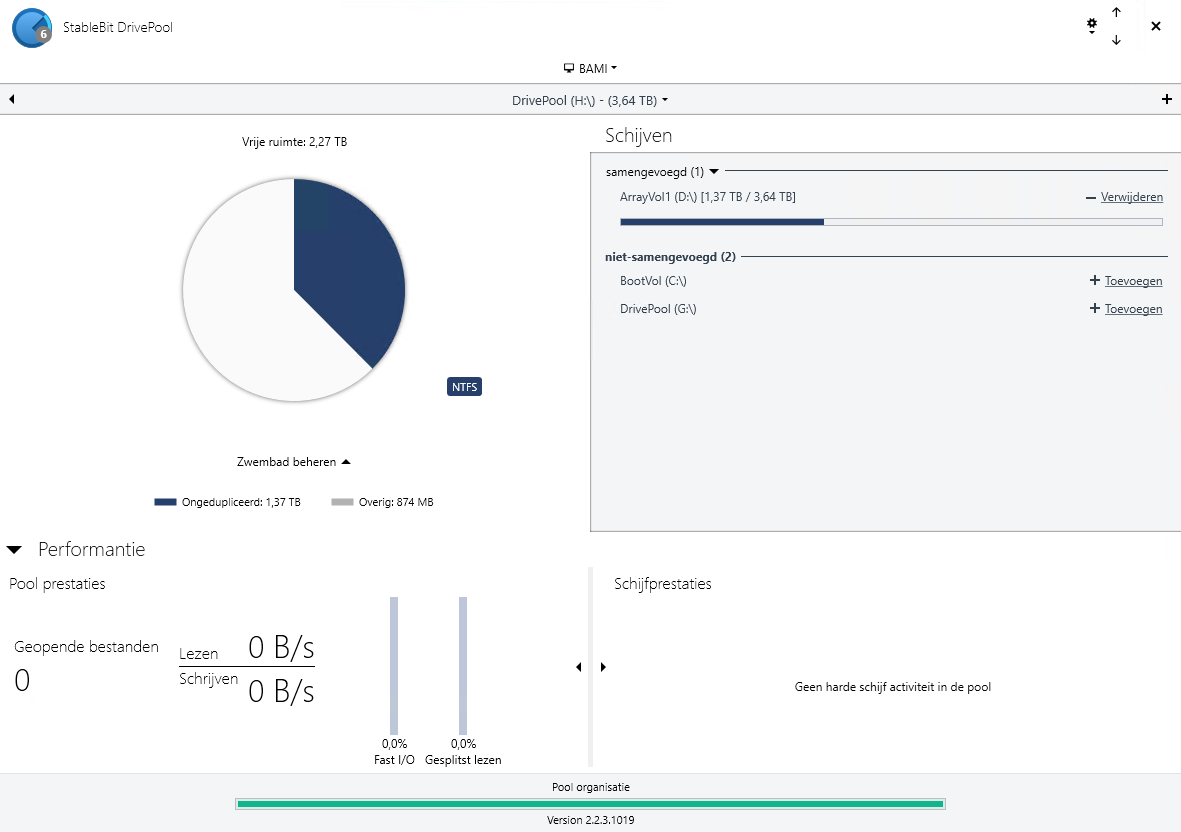Click the Overig gray legend swatch

(342, 502)
